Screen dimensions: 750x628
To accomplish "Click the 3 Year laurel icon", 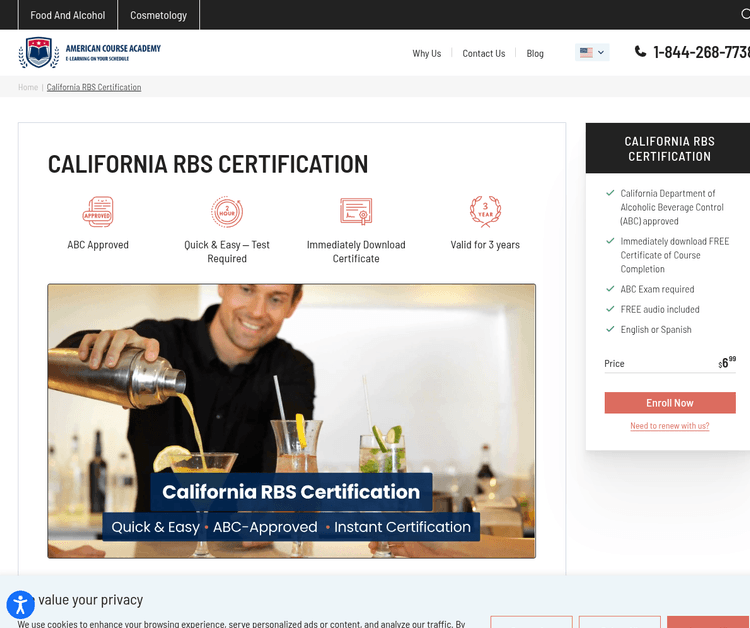I will (485, 211).
